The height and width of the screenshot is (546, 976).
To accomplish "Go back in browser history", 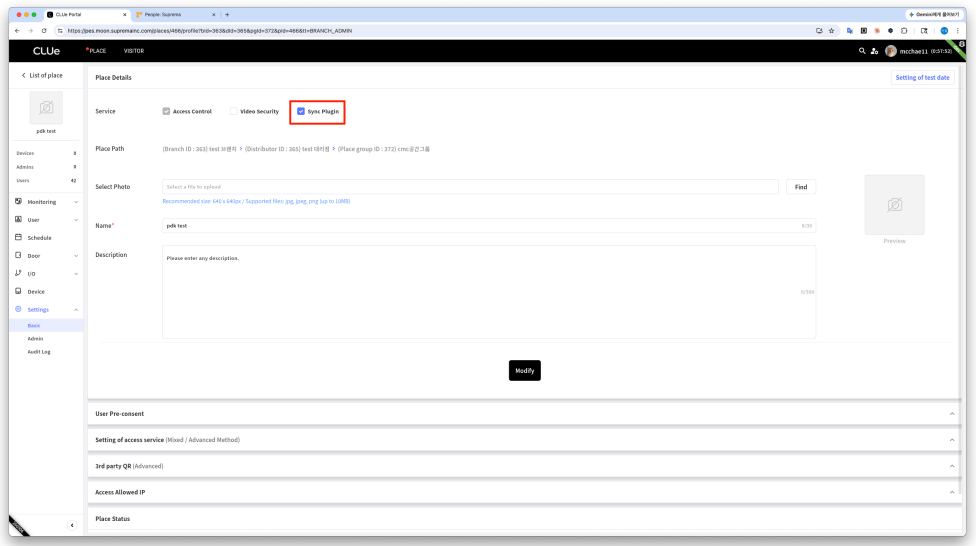I will [17, 31].
